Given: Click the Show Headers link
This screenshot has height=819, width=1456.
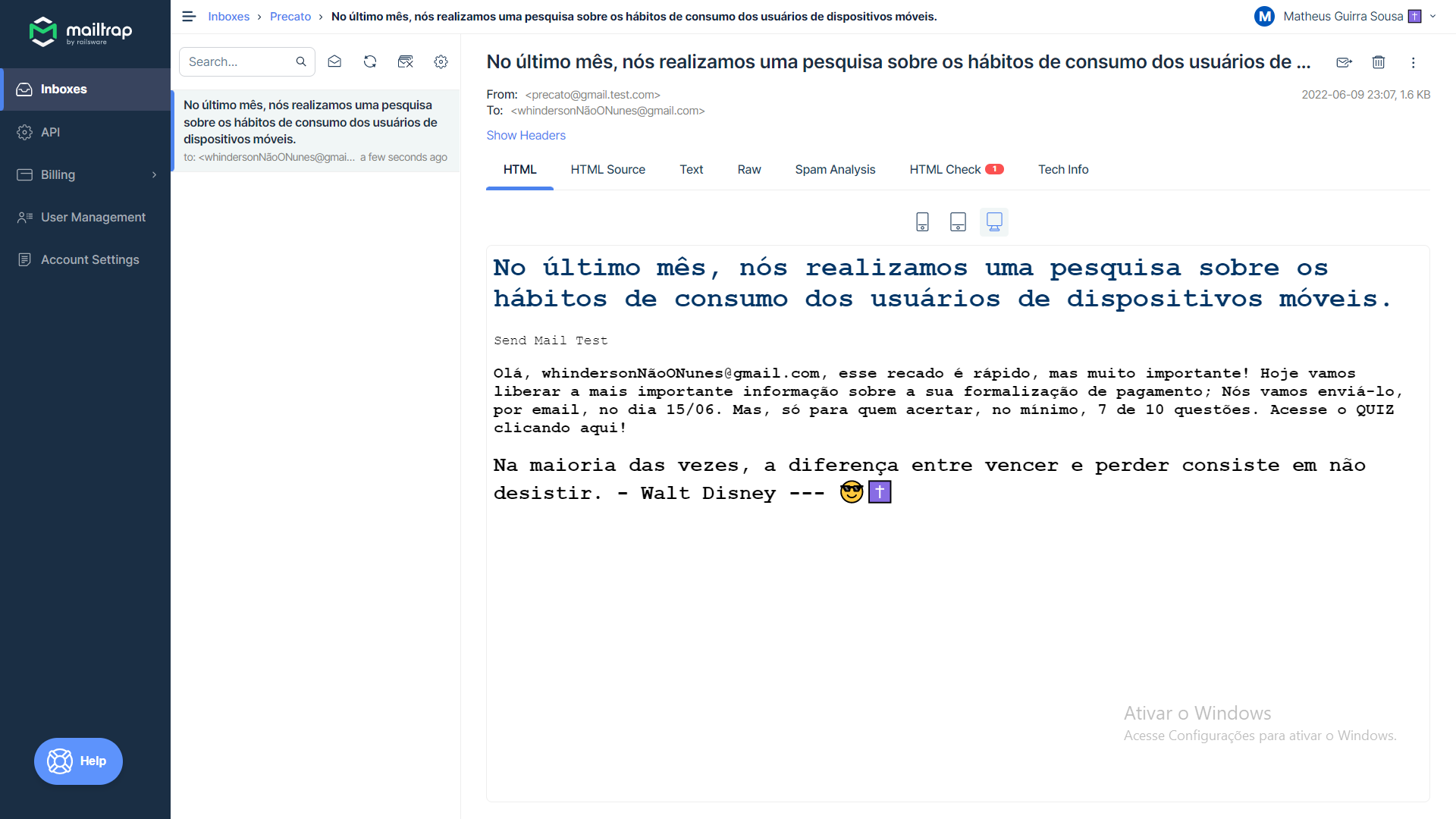Looking at the screenshot, I should [526, 135].
